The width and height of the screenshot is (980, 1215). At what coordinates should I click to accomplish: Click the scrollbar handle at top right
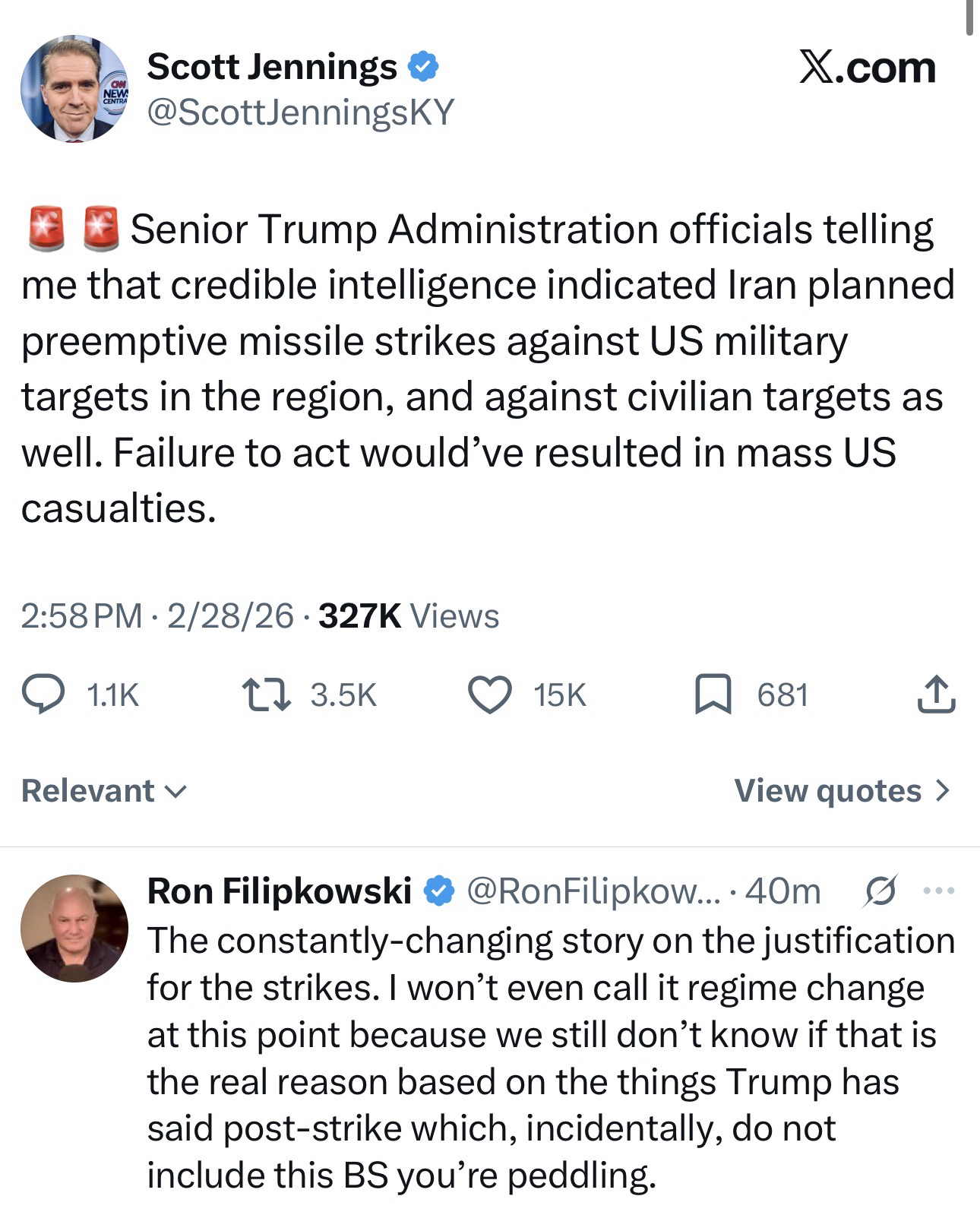click(x=969, y=18)
